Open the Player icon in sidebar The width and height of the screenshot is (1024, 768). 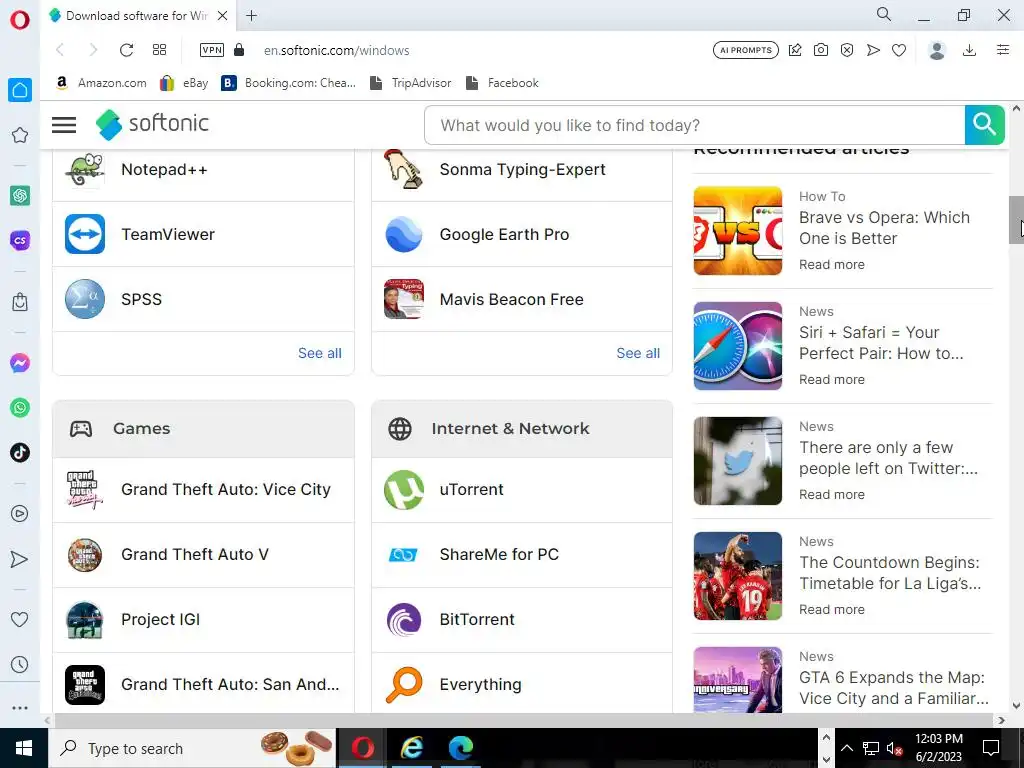point(20,513)
